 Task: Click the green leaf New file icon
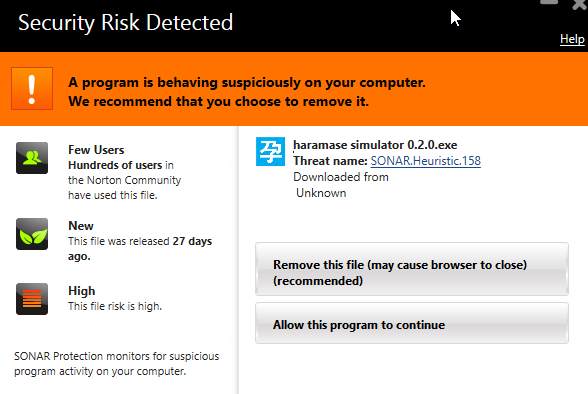[x=32, y=234]
